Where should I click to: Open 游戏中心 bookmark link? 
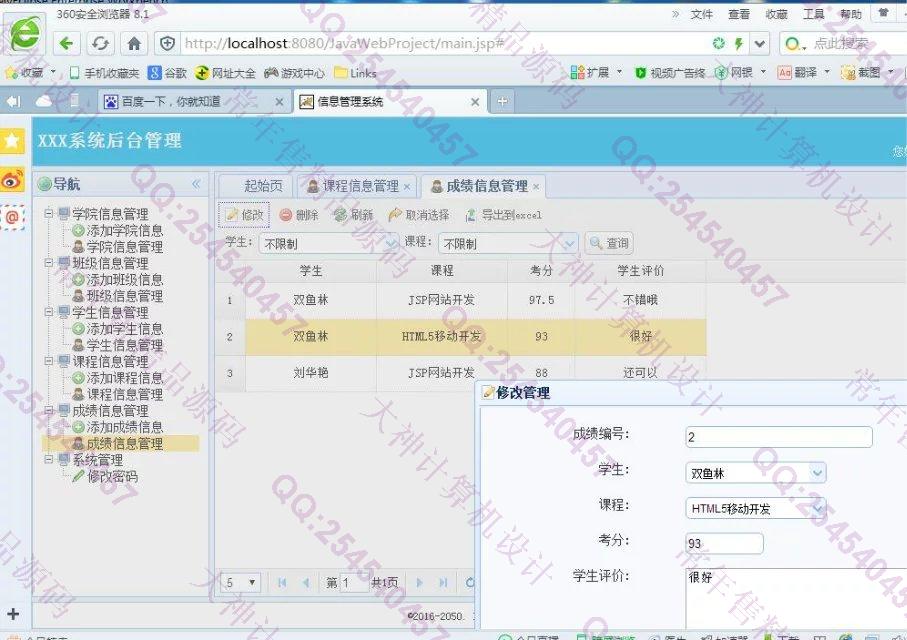(294, 73)
